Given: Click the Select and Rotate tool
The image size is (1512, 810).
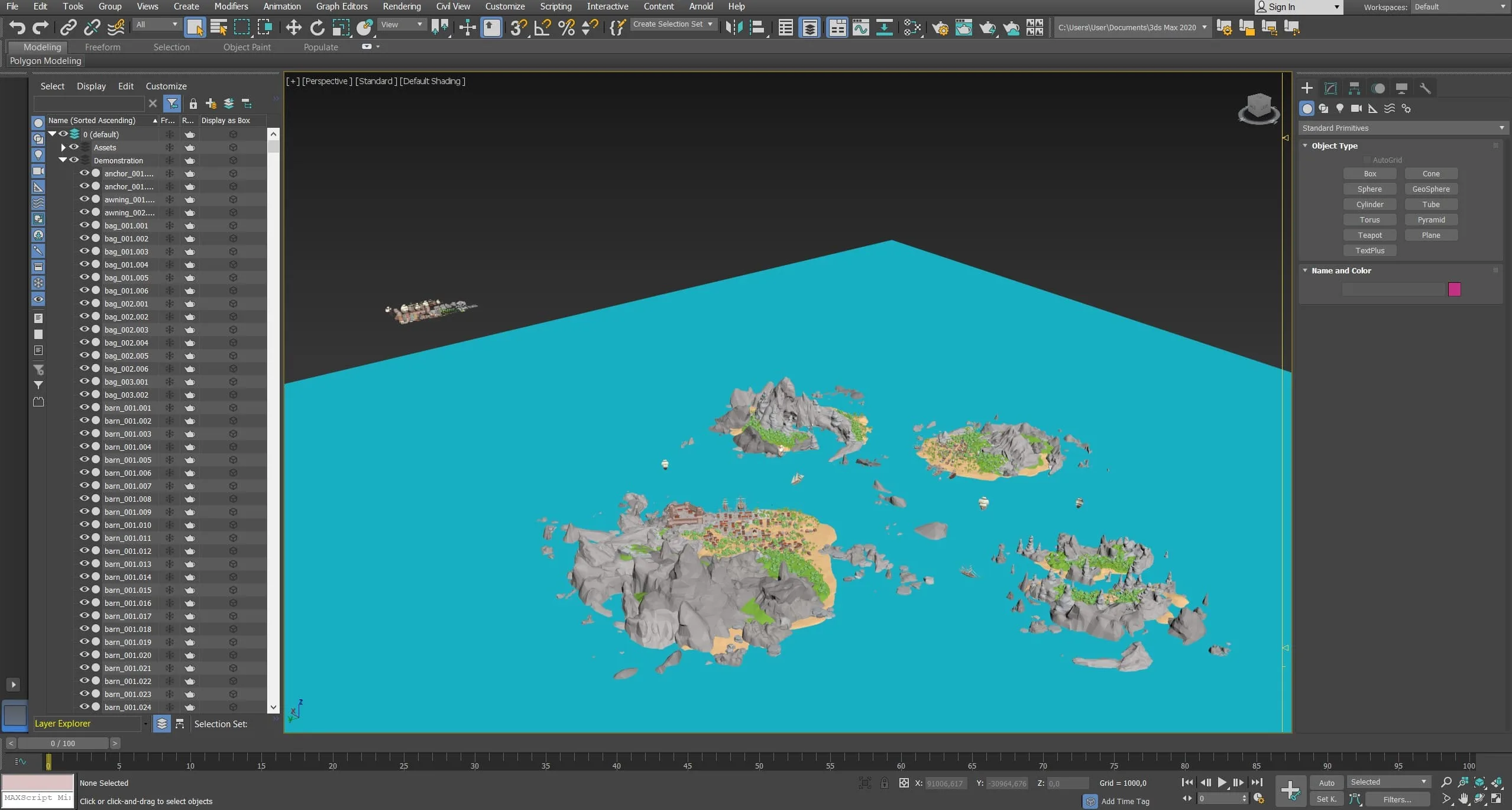Looking at the screenshot, I should (x=318, y=27).
